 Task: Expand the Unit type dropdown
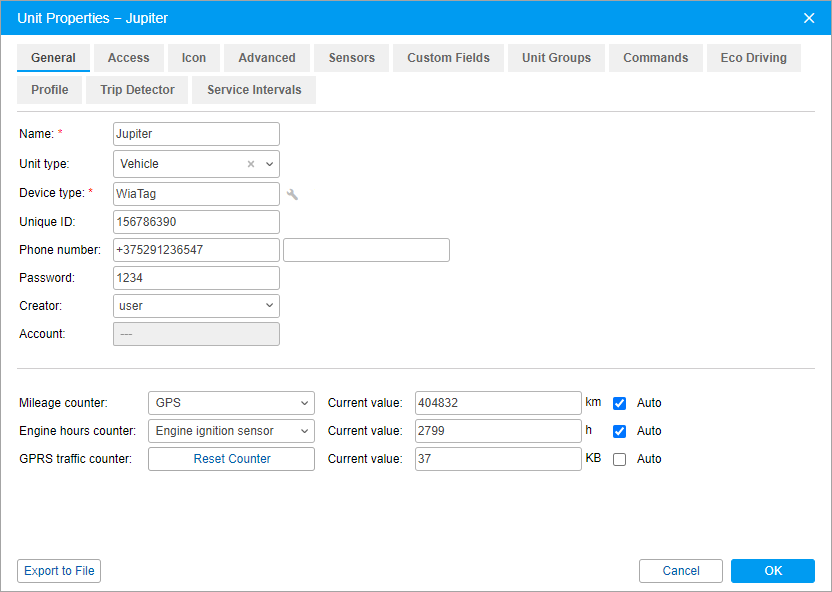(269, 164)
